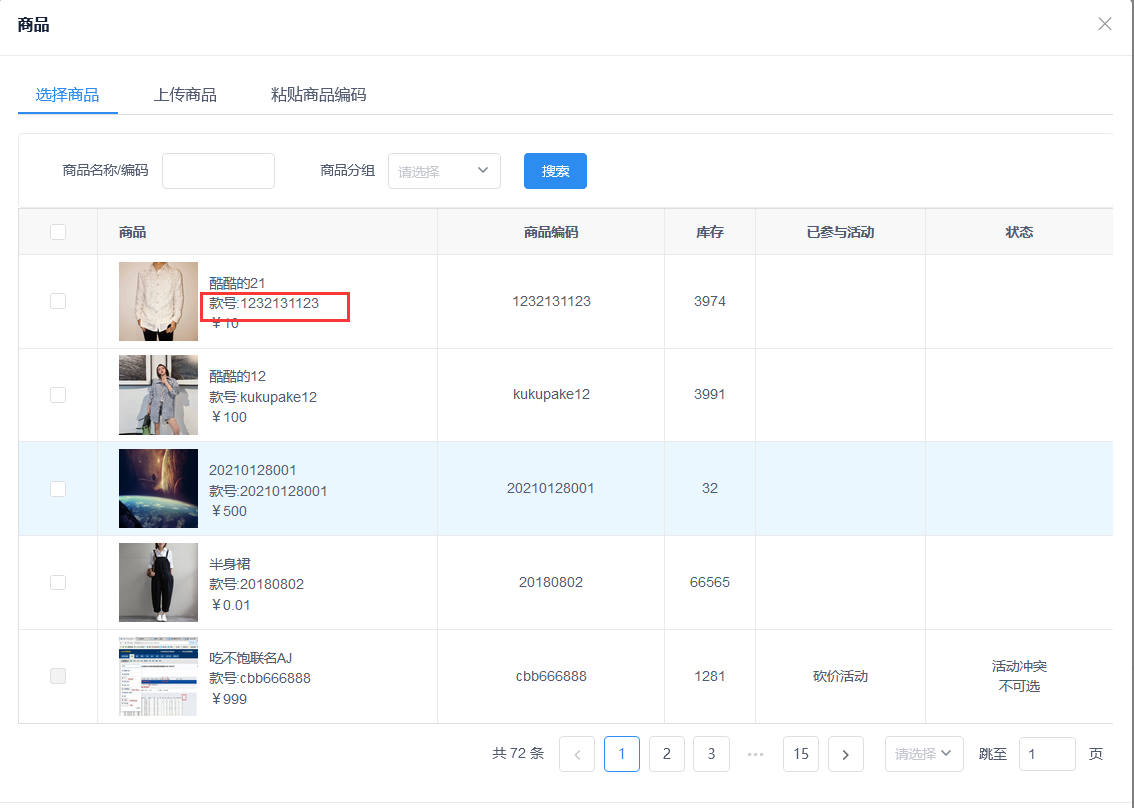
Task: Click the blue 搜索 button
Action: click(x=555, y=171)
